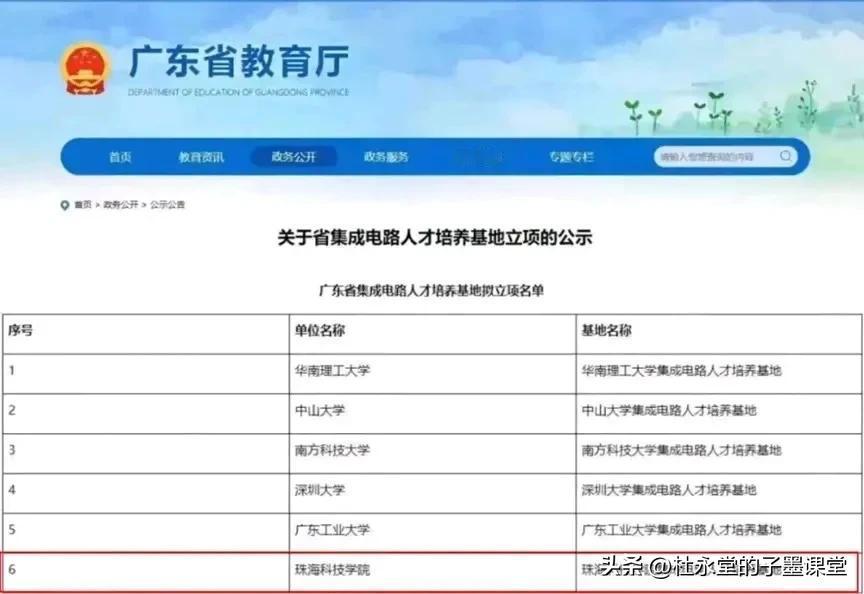
Task: Click the national emblem logo
Action: pos(85,69)
